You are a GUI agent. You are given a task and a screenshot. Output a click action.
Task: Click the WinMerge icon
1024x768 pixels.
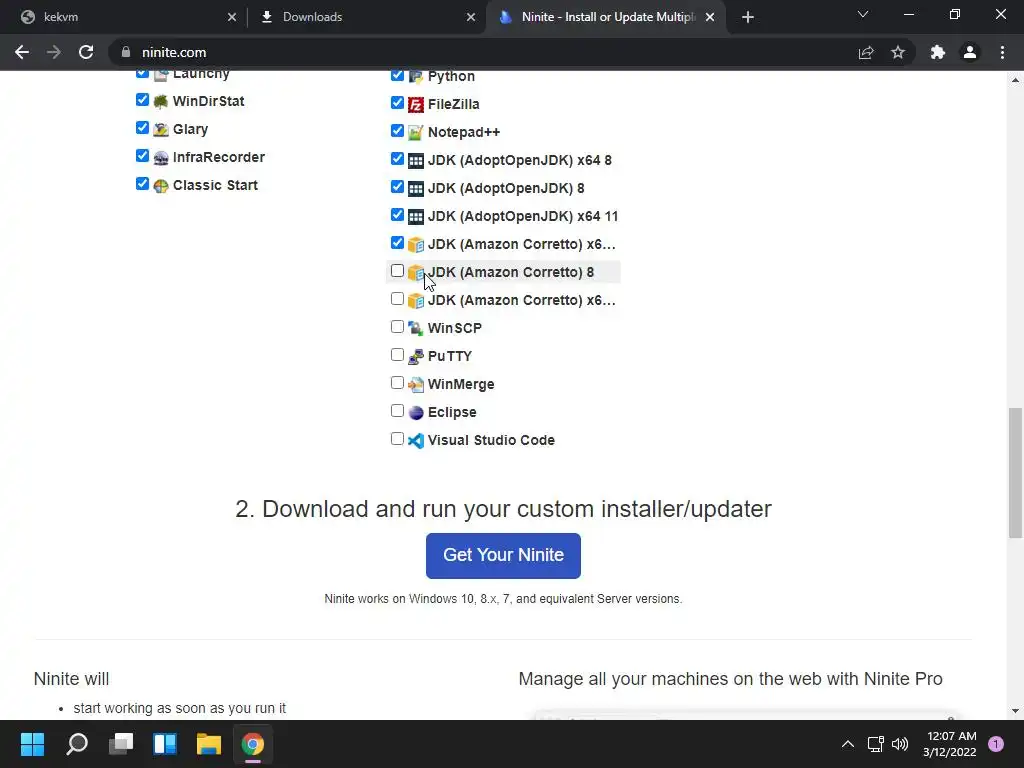tap(416, 385)
